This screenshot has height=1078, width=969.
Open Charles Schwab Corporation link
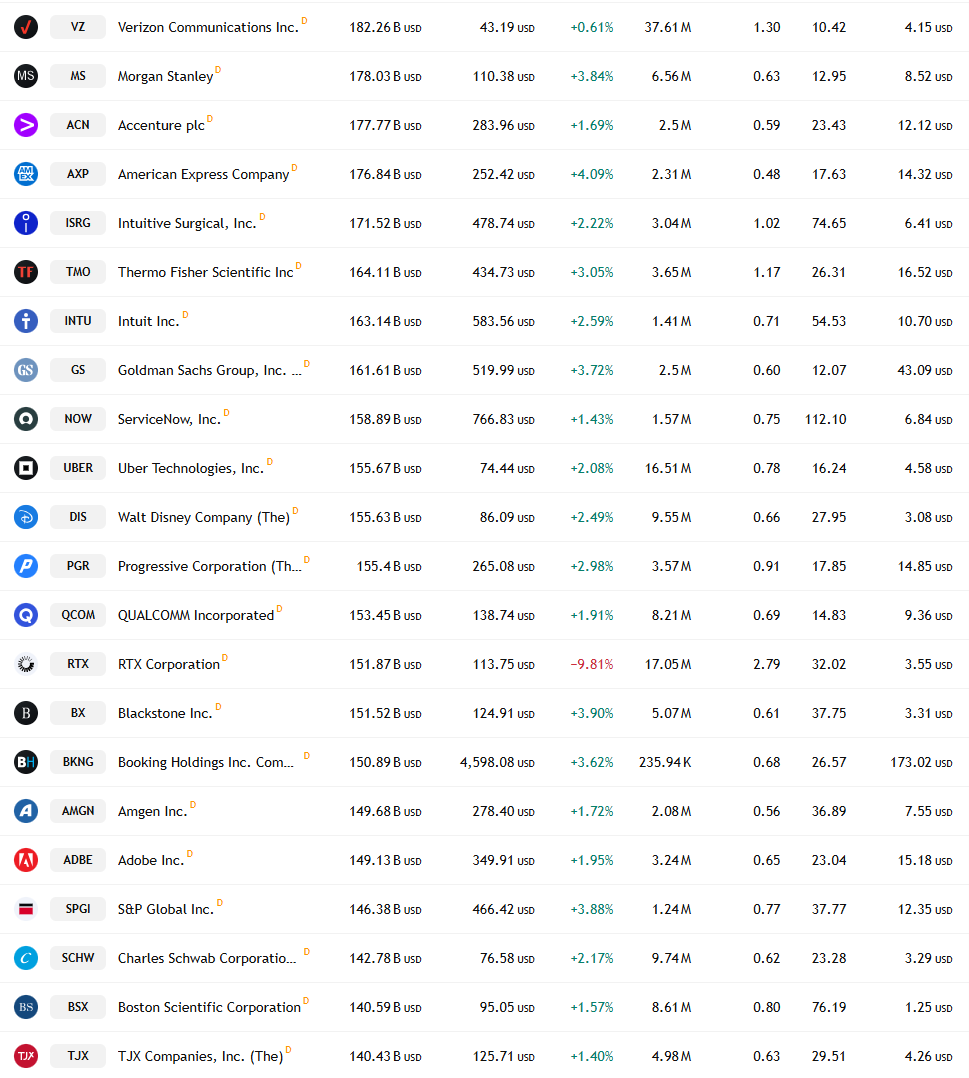[x=207, y=958]
